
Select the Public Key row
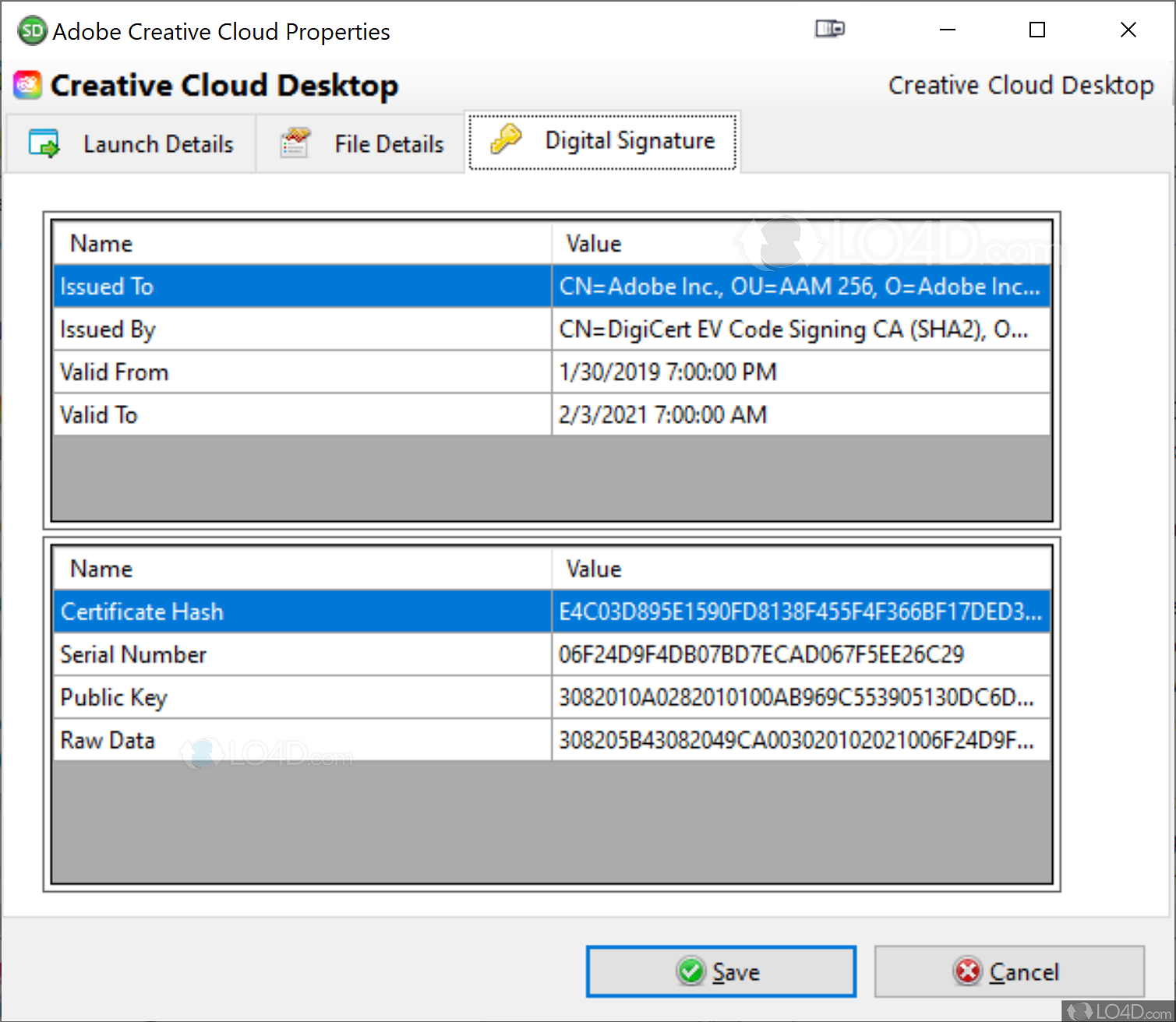pyautogui.click(x=552, y=697)
